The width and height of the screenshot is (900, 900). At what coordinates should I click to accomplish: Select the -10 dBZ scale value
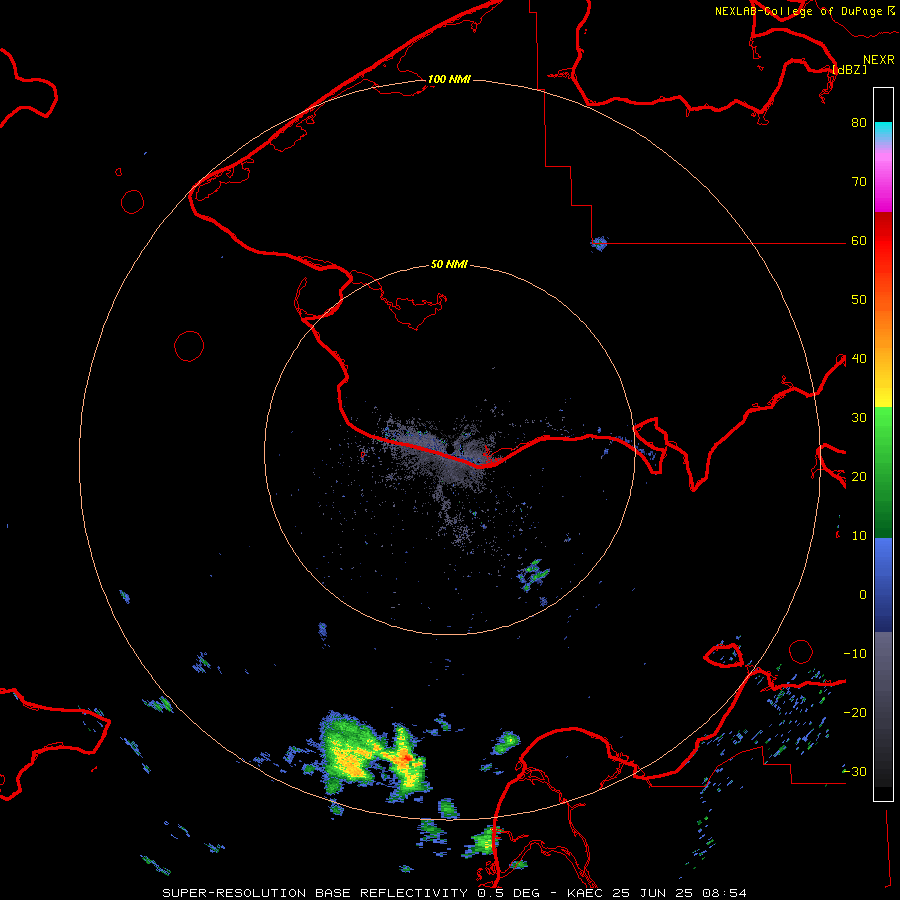click(x=855, y=653)
